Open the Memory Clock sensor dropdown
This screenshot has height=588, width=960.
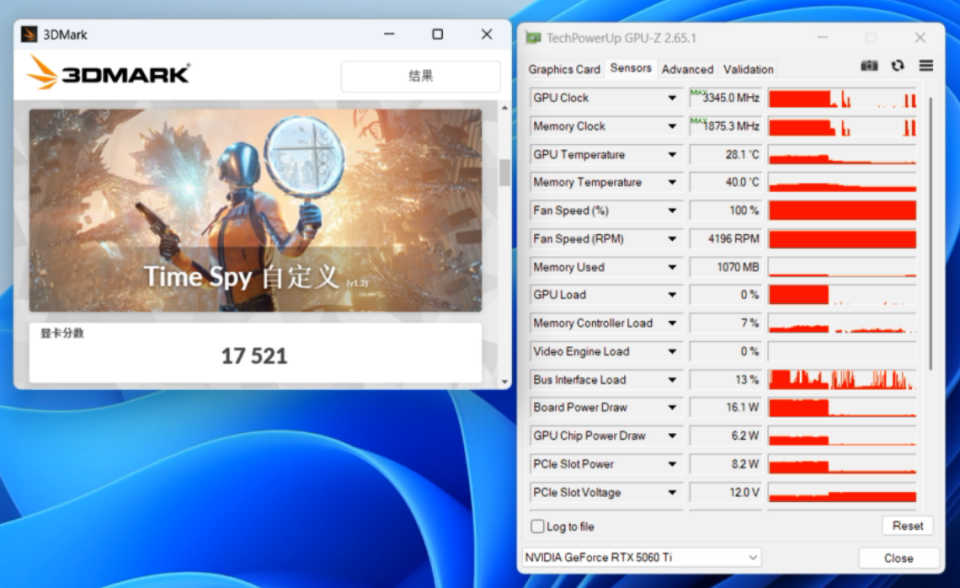tap(672, 126)
